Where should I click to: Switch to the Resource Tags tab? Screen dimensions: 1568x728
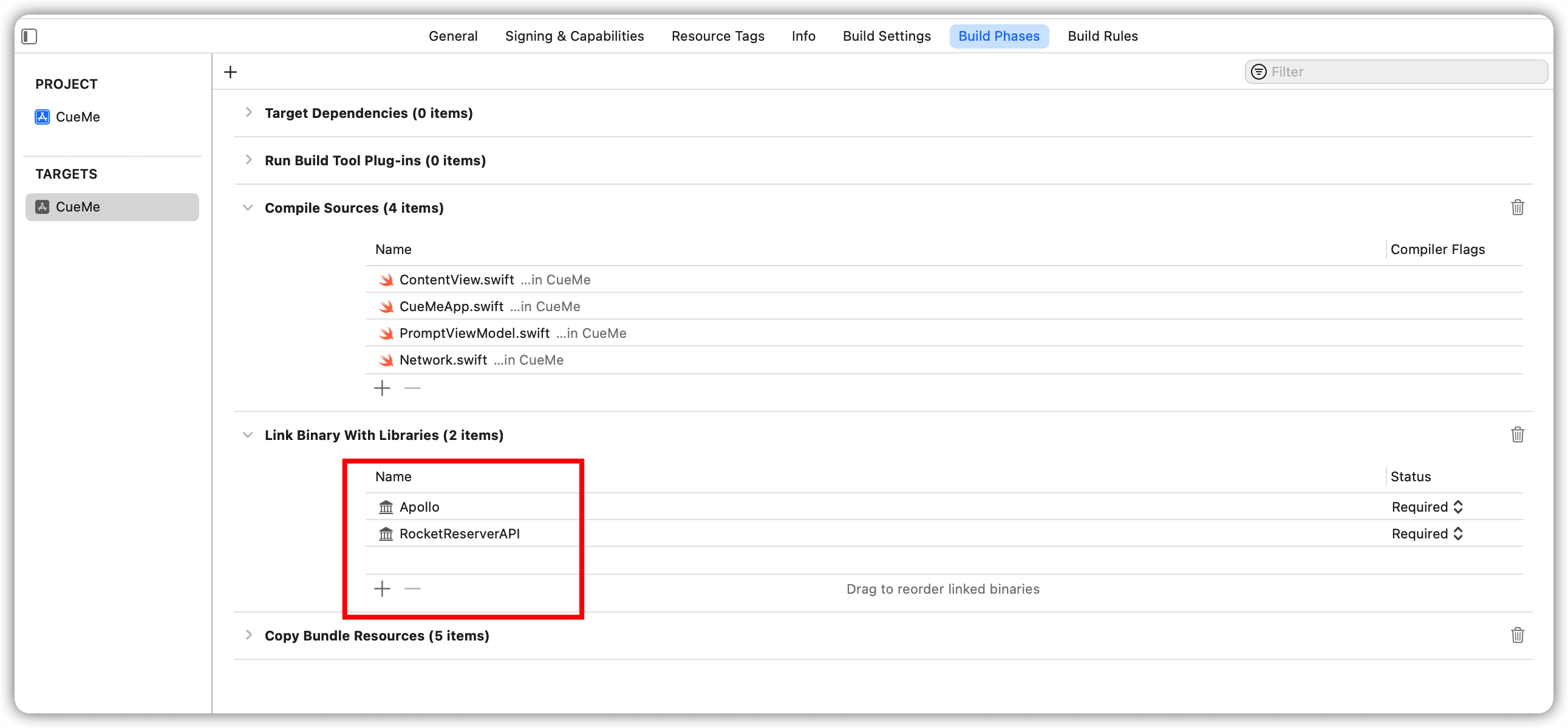pos(718,36)
